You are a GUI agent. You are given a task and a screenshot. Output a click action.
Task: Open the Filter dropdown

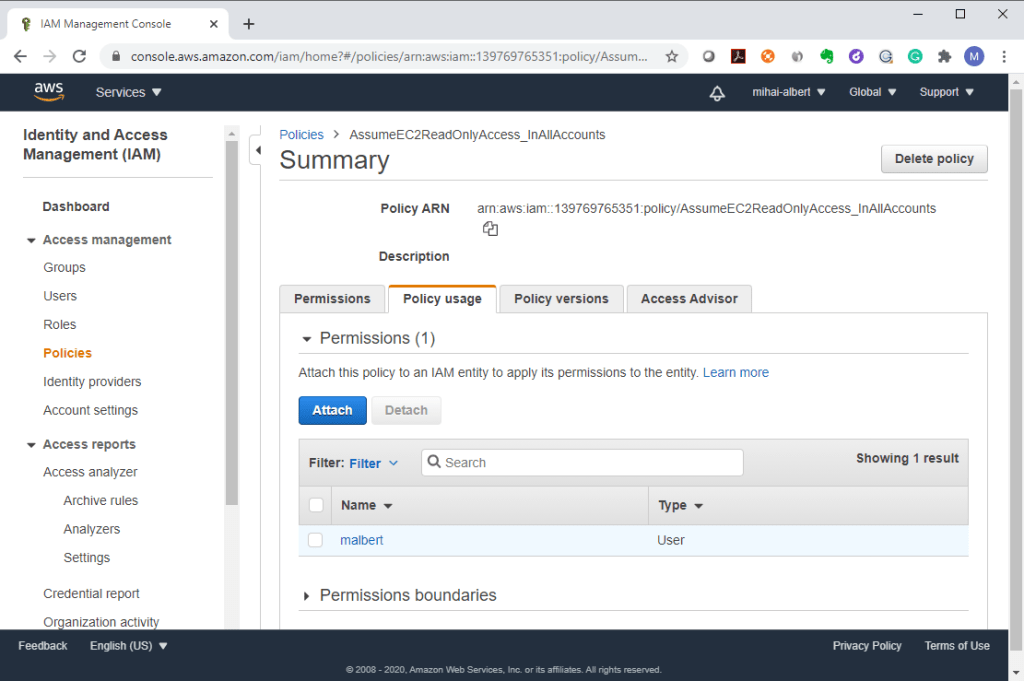coord(373,463)
